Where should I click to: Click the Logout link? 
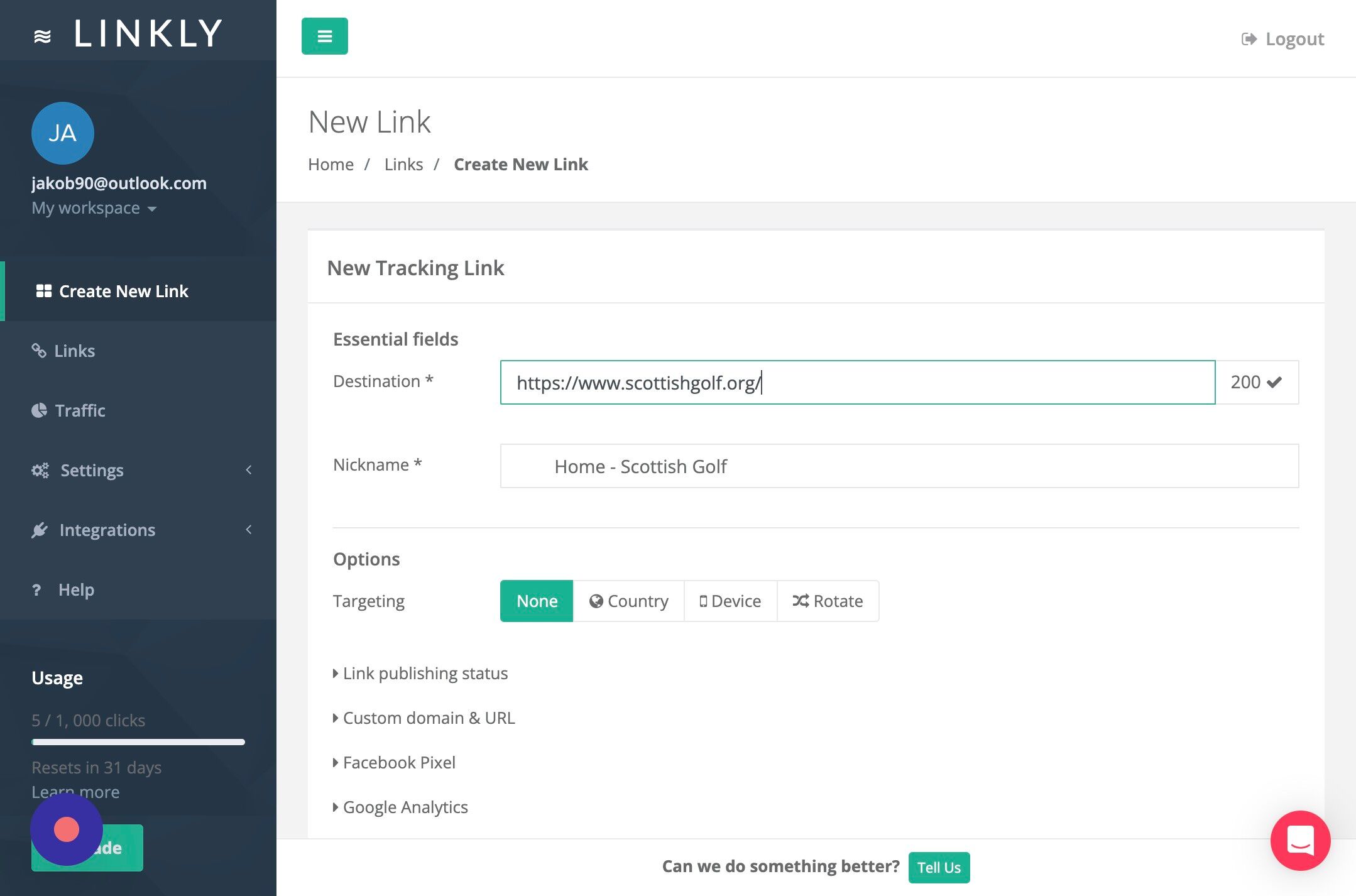pyautogui.click(x=1282, y=39)
